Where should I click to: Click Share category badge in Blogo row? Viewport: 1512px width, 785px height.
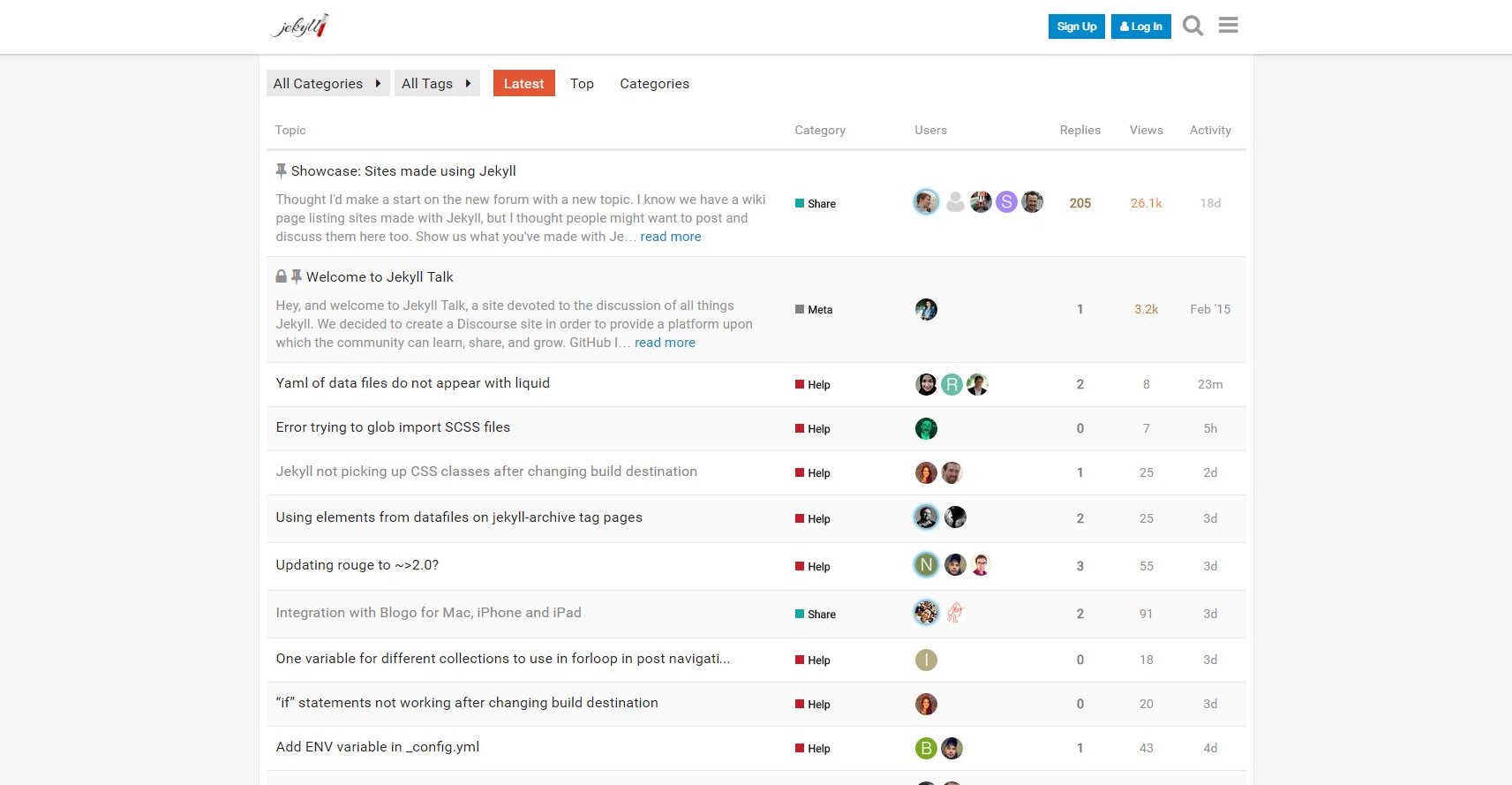[816, 614]
